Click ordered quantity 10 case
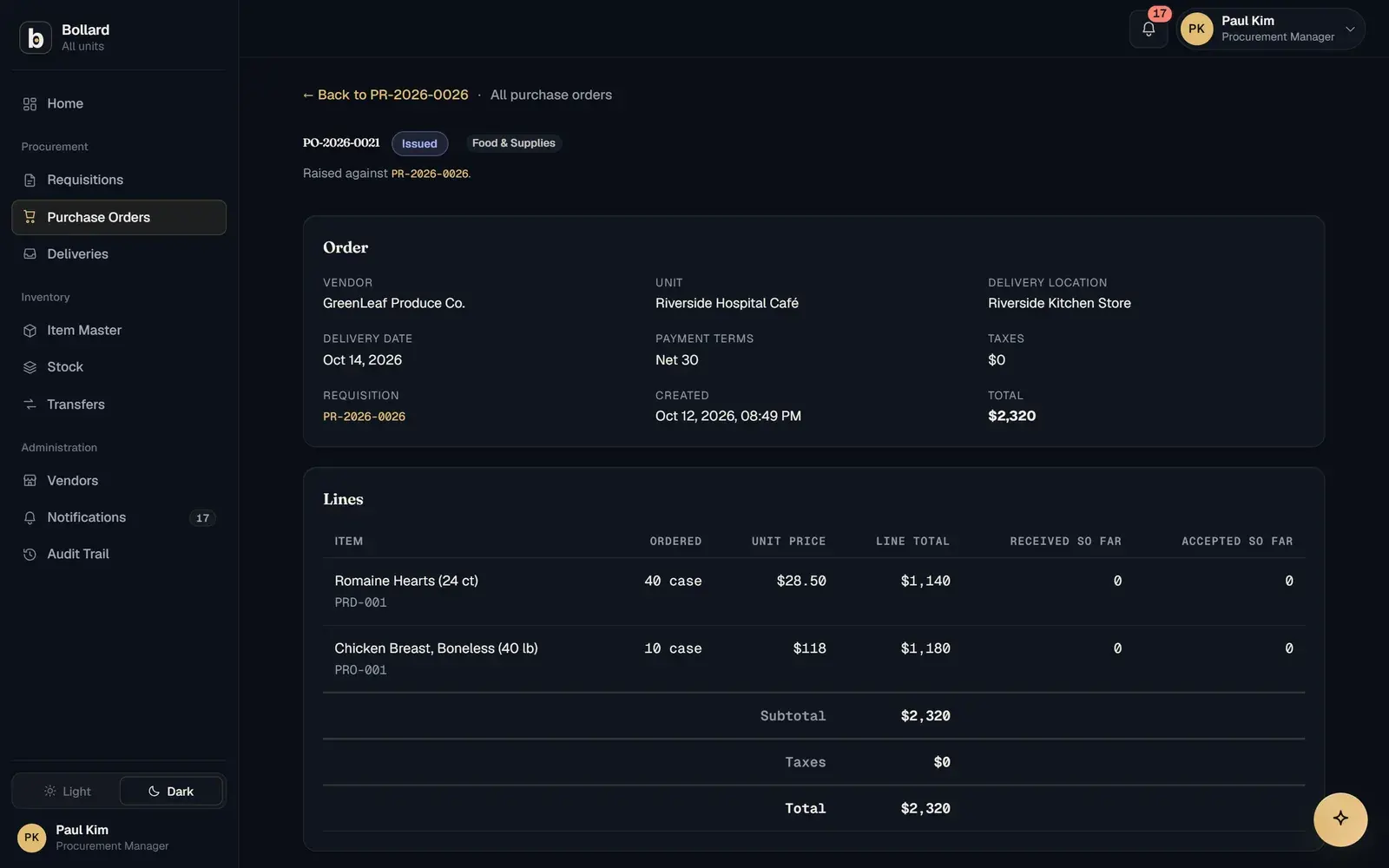This screenshot has height=868, width=1389. pyautogui.click(x=673, y=648)
